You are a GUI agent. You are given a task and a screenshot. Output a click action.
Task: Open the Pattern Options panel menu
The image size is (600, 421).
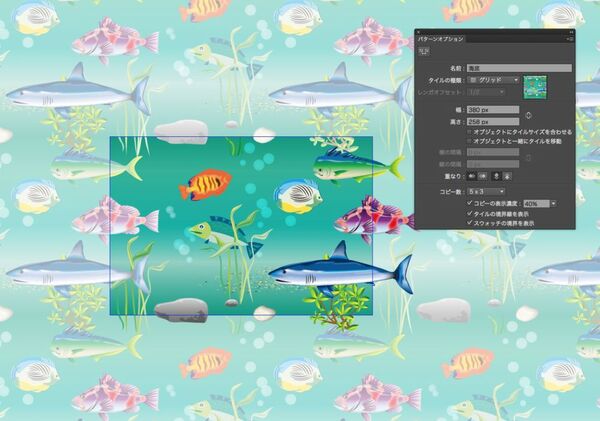(x=571, y=39)
